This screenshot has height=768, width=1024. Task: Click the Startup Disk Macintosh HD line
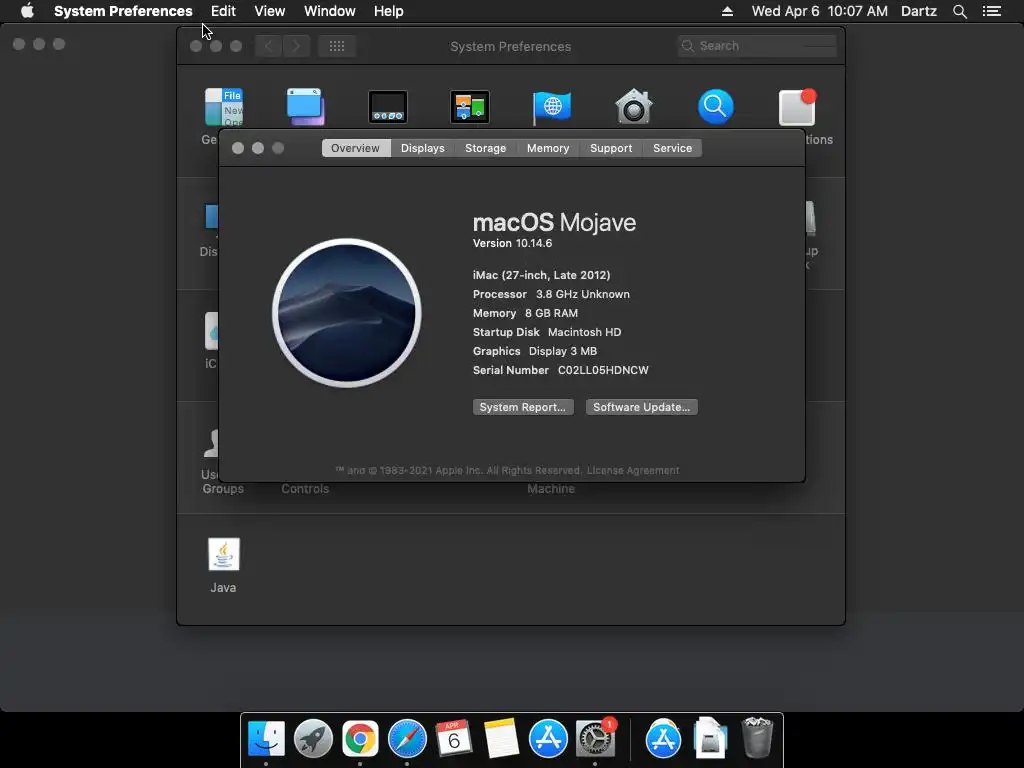tap(547, 332)
